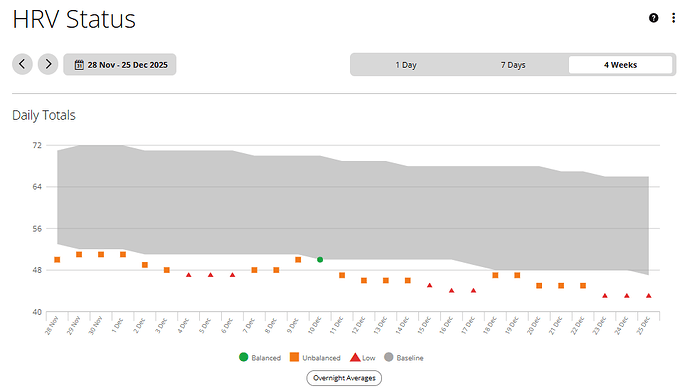Click the 64 y-axis label
Image resolution: width=690 pixels, height=390 pixels.
(37, 187)
